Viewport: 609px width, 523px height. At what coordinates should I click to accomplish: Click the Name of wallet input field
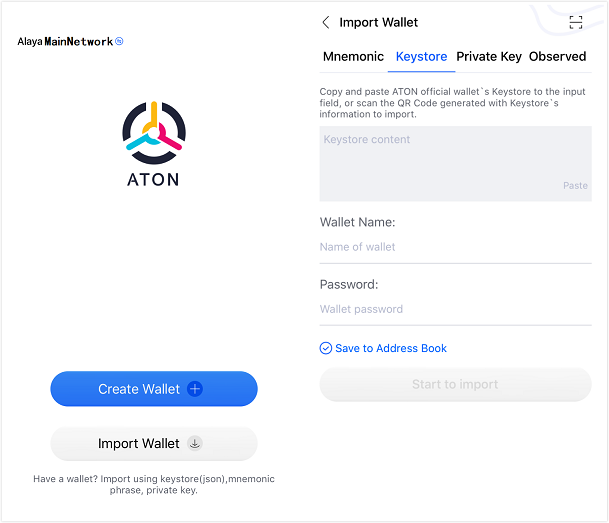[455, 247]
